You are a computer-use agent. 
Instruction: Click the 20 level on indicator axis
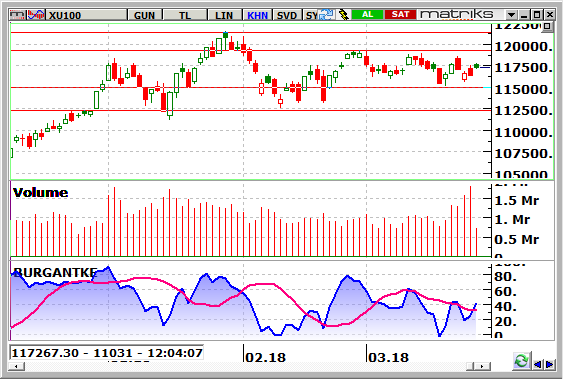pos(505,321)
